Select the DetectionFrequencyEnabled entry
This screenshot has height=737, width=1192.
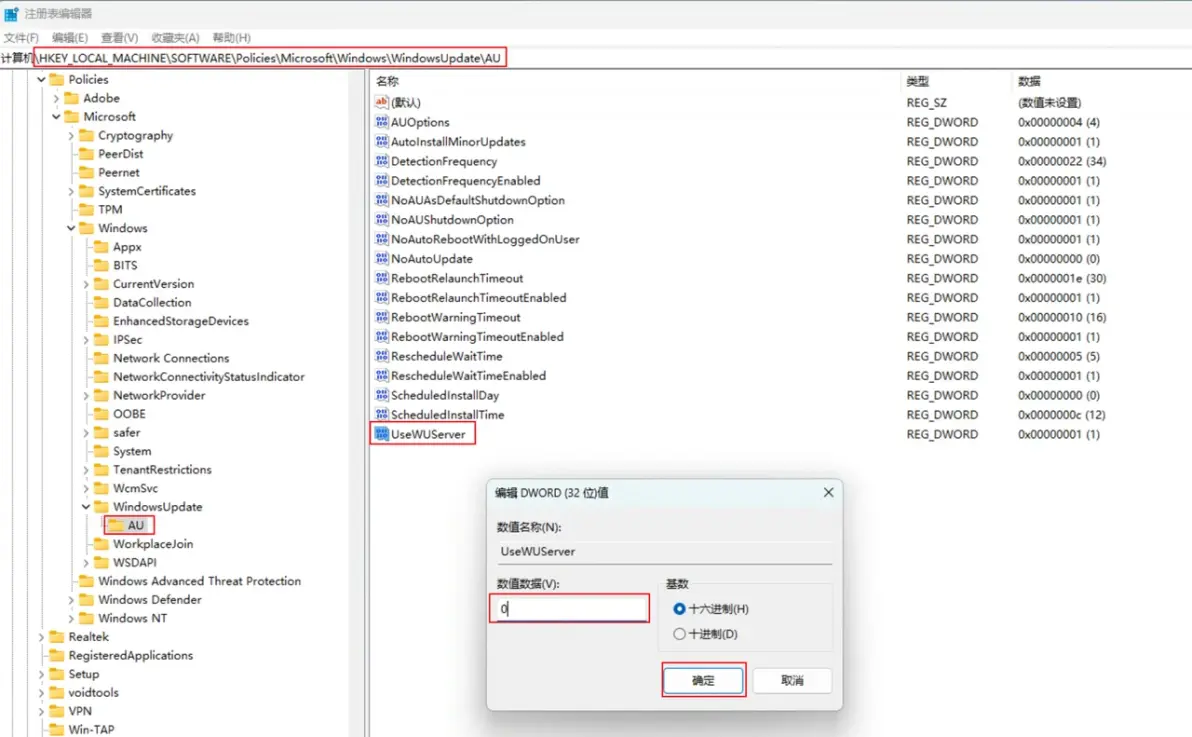pyautogui.click(x=465, y=181)
